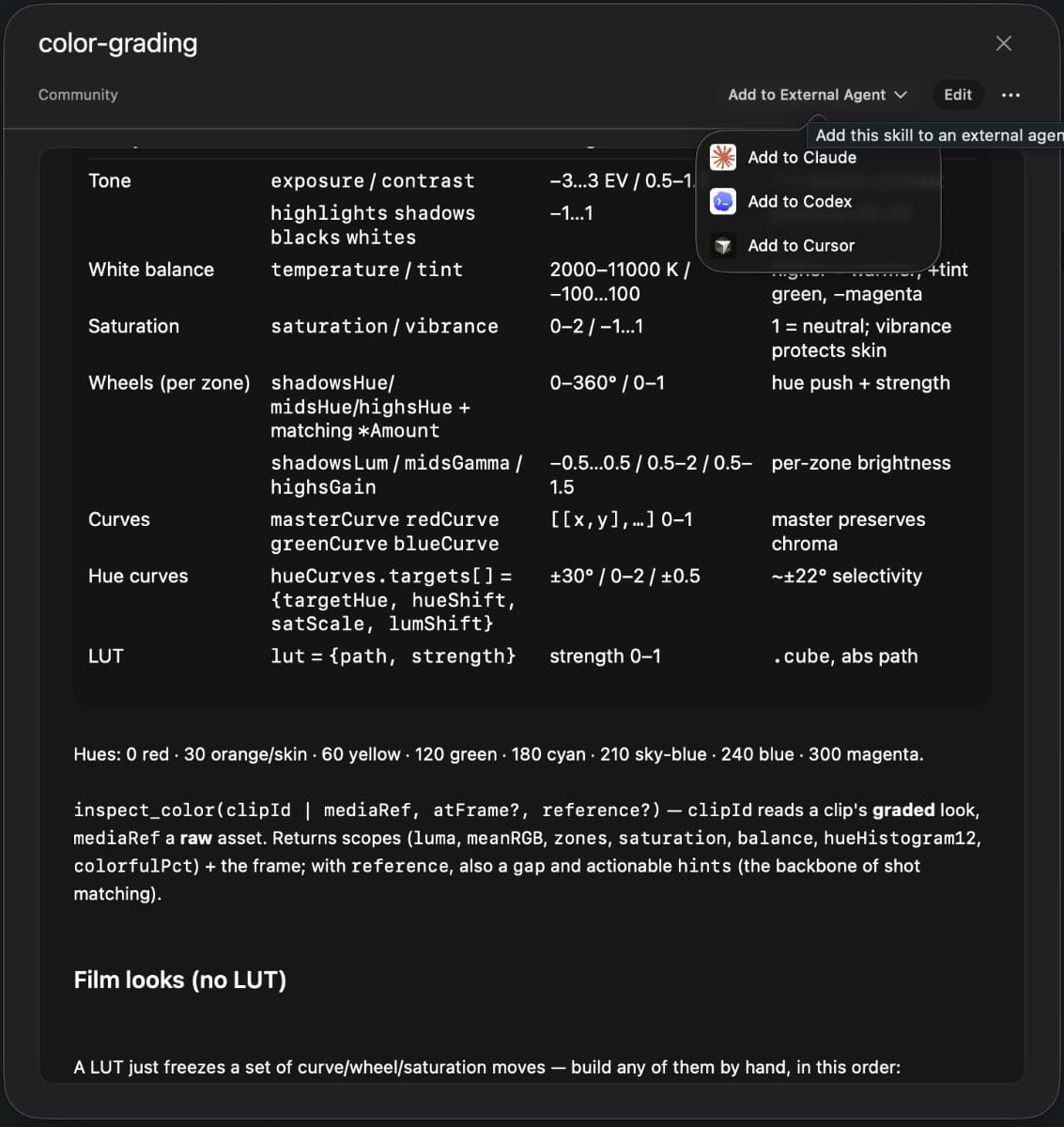The height and width of the screenshot is (1127, 1064).
Task: Click the Curves row label
Action: pyautogui.click(x=119, y=519)
